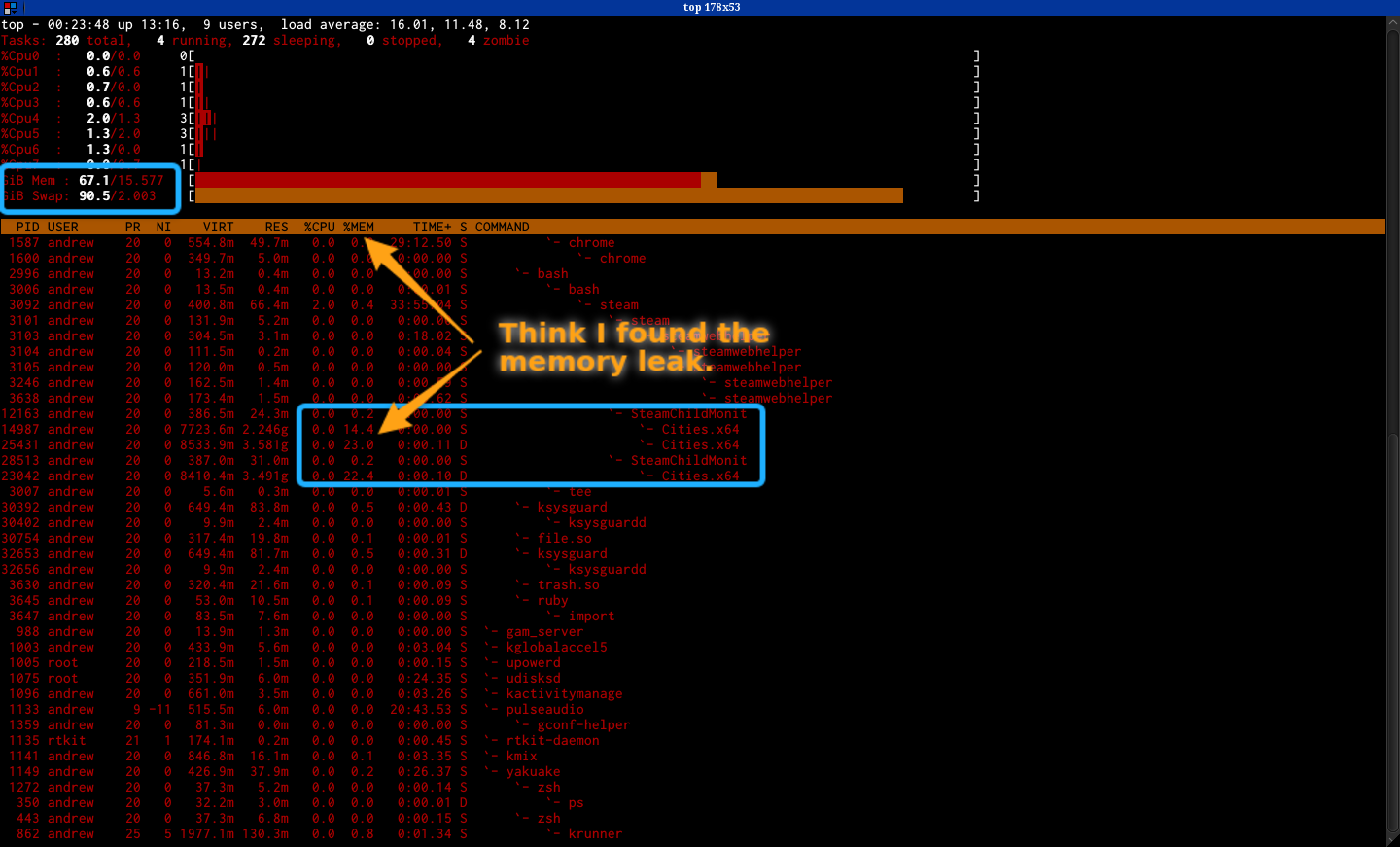This screenshot has height=847, width=1400.
Task: Select process row with PID 1587
Action: click(x=692, y=242)
